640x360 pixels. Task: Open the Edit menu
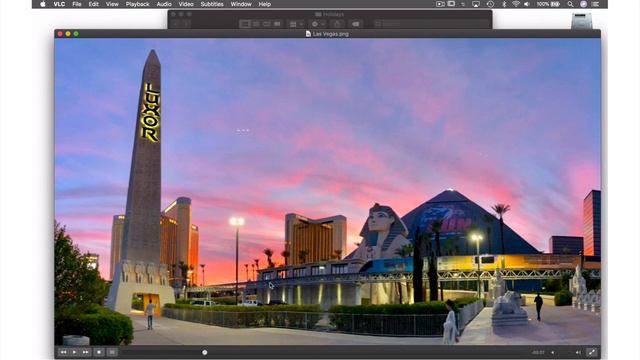[x=93, y=4]
